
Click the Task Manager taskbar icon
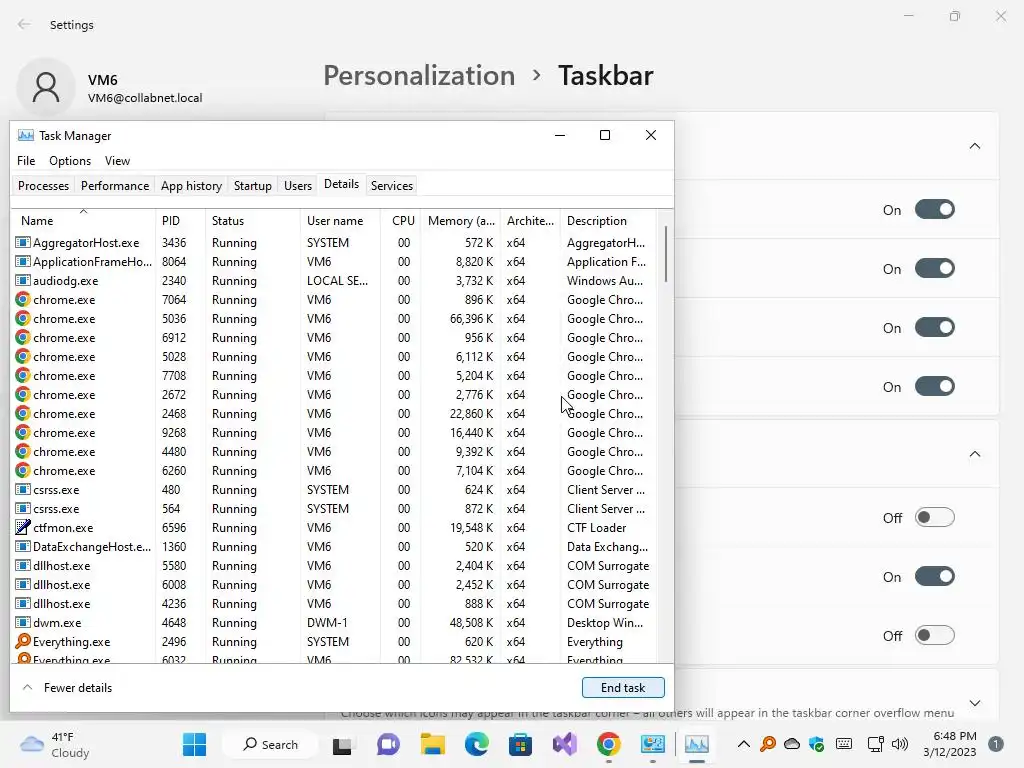click(697, 744)
